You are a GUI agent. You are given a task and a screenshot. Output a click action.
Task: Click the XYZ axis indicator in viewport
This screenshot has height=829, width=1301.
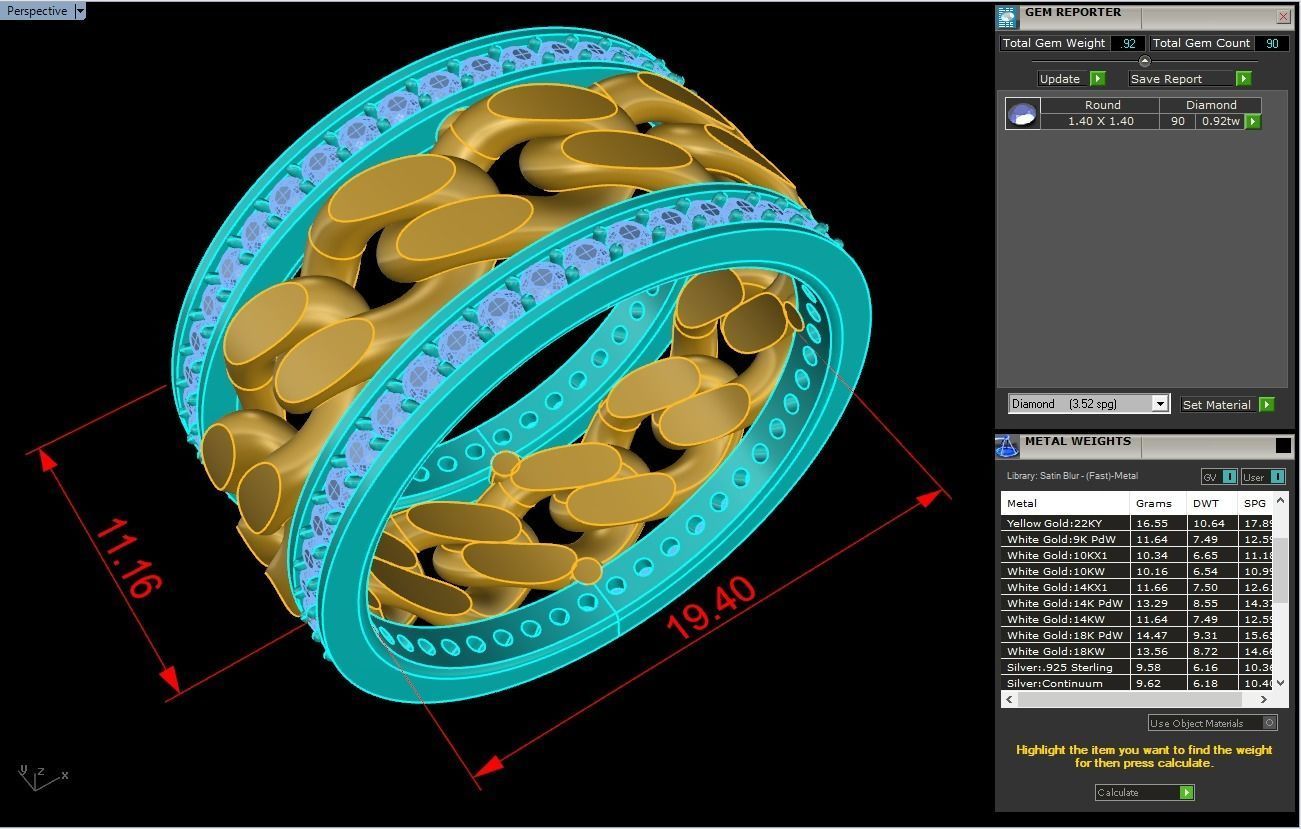[42, 777]
